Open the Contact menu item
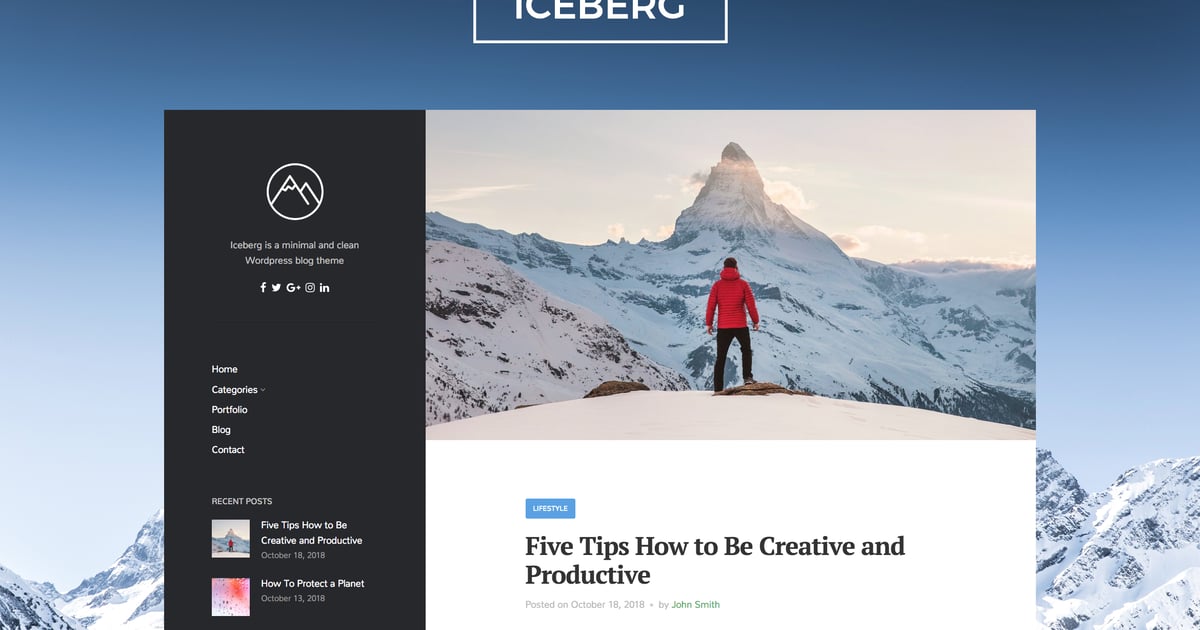Viewport: 1200px width, 630px height. click(x=228, y=449)
